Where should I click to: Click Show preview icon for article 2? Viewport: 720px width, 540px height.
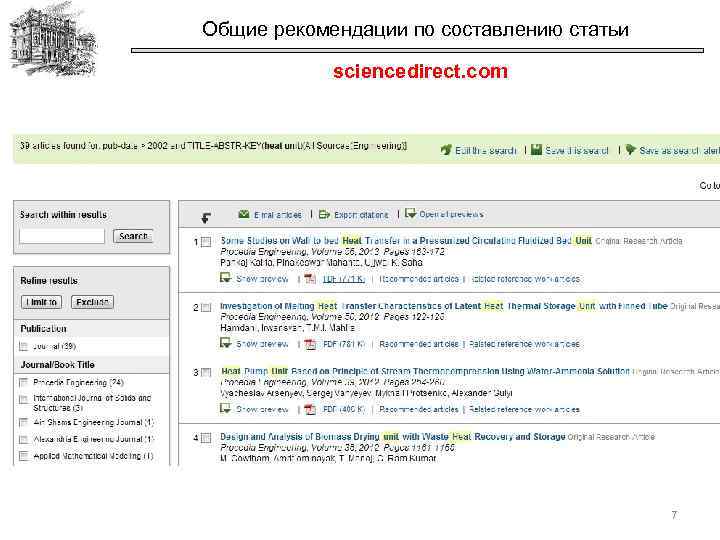click(225, 343)
